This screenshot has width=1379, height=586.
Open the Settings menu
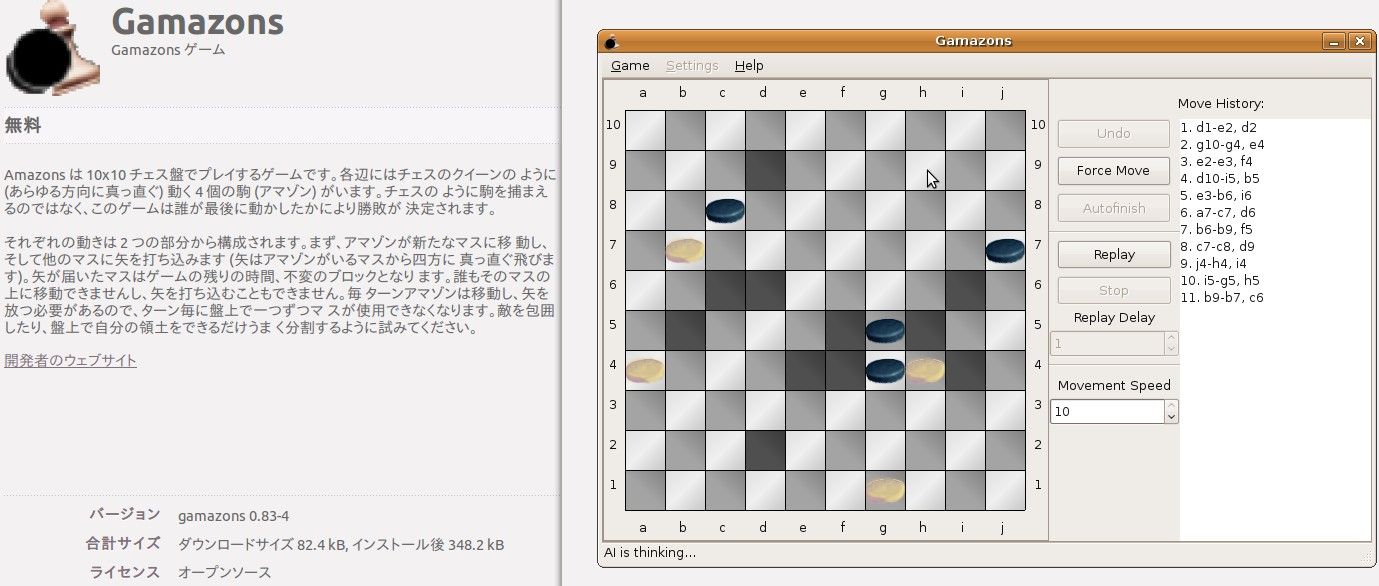point(692,66)
